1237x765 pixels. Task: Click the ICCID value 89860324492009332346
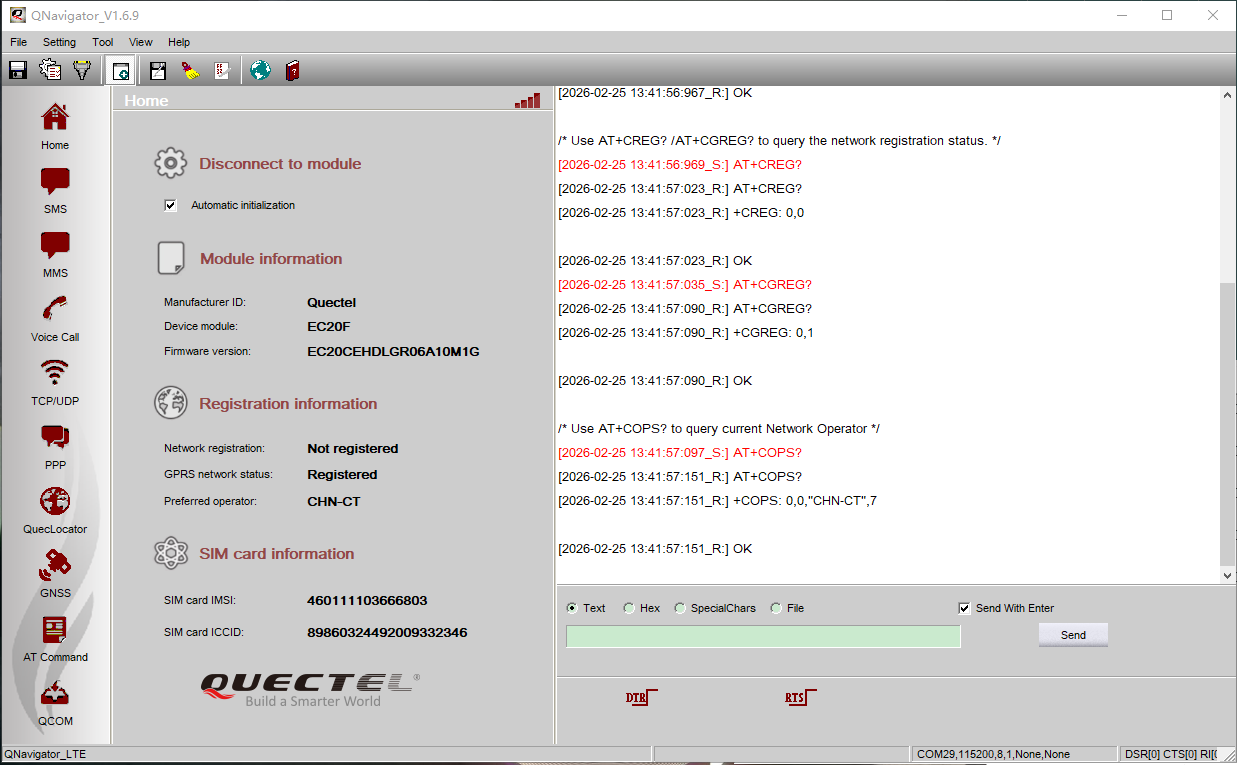tap(387, 632)
